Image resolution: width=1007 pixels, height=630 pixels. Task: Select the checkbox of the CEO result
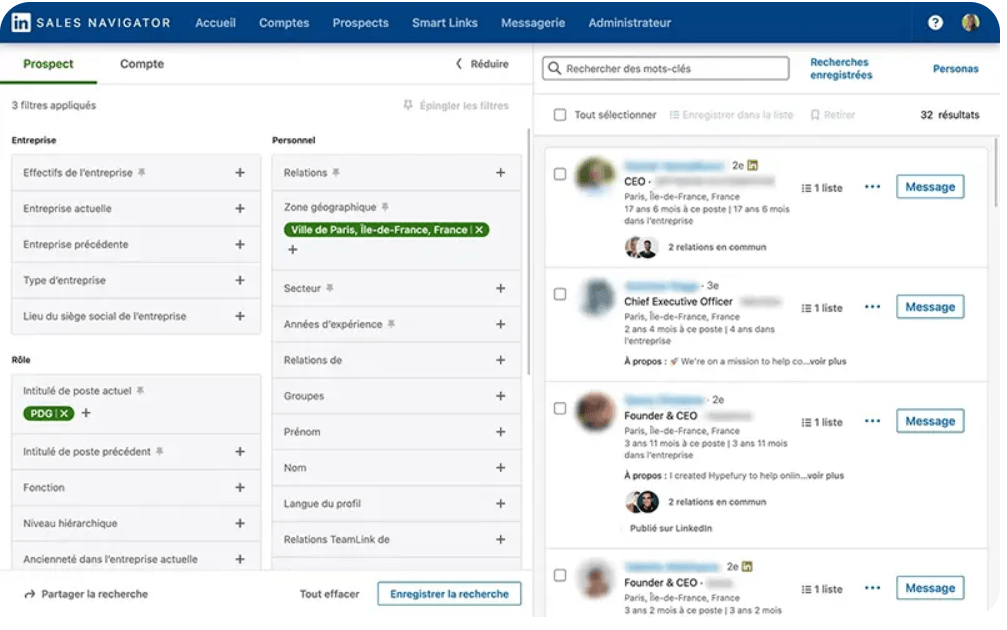tap(560, 174)
